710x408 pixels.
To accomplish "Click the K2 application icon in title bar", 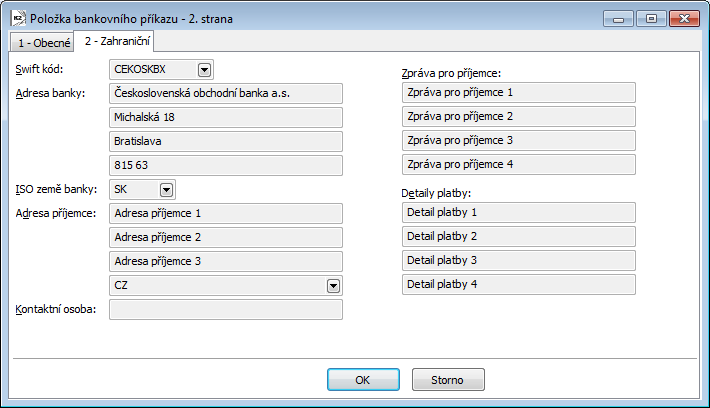I will coord(18,18).
